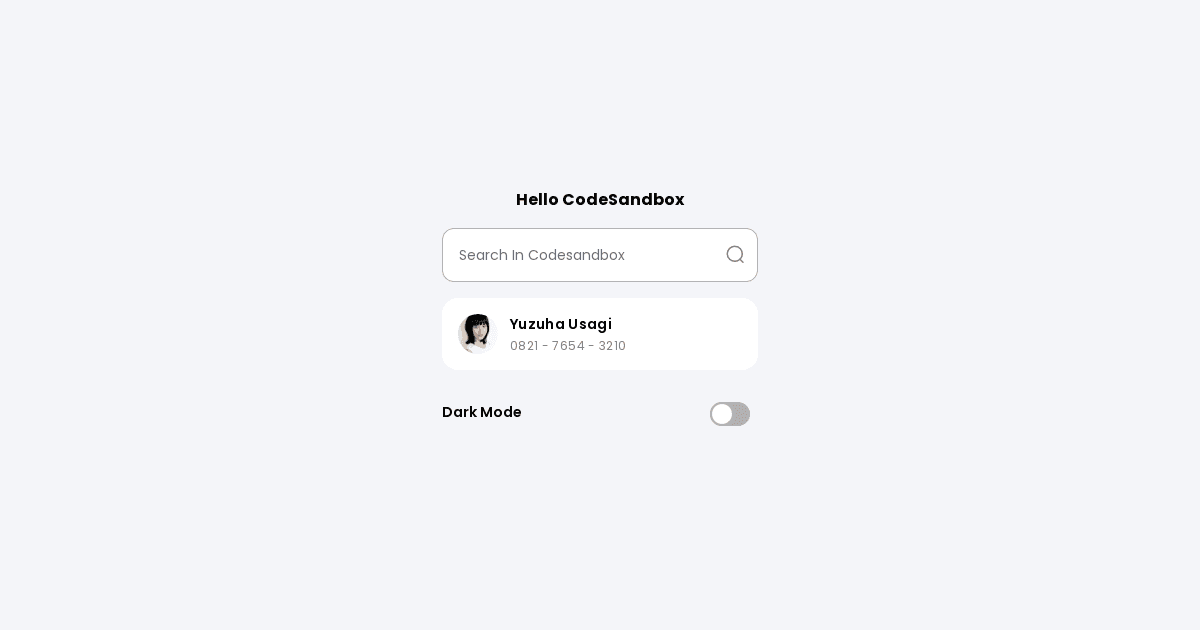Click the contact card background
Image resolution: width=1200 pixels, height=630 pixels.
click(670, 334)
